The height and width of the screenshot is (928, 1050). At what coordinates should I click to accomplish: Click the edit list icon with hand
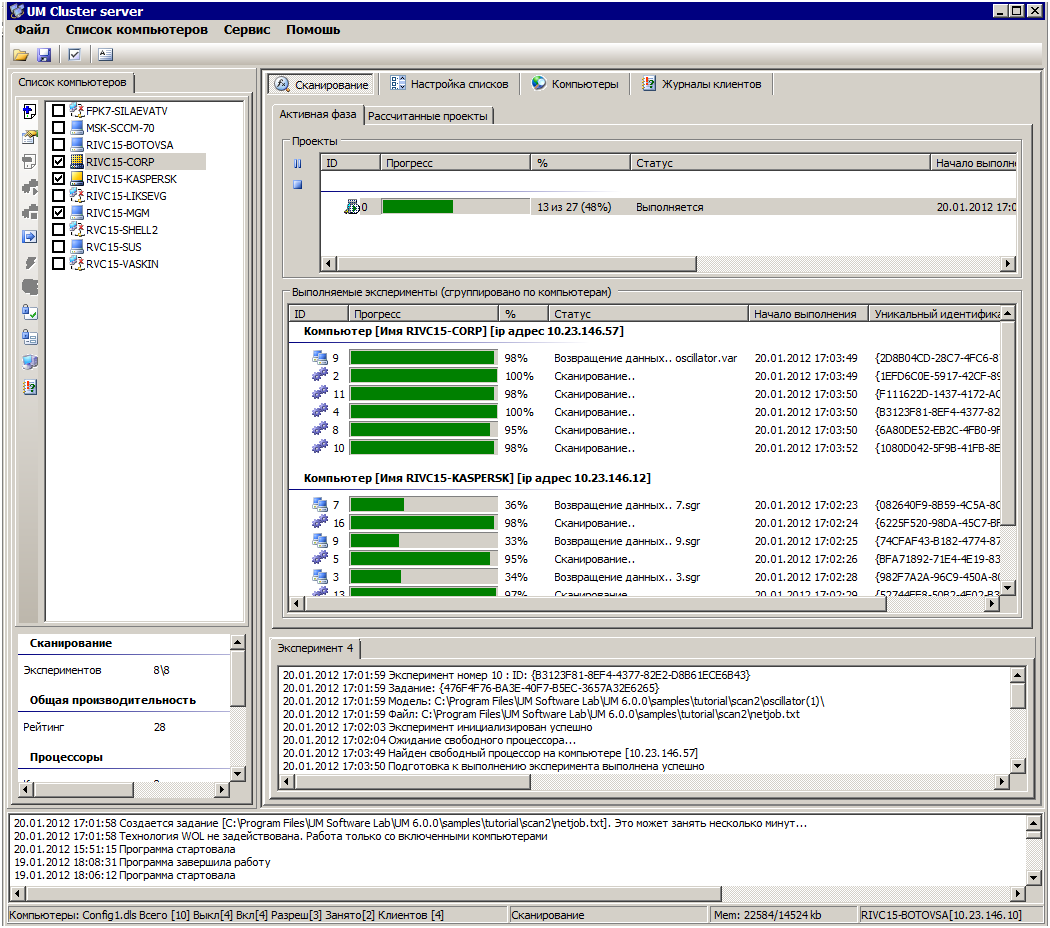tap(29, 137)
